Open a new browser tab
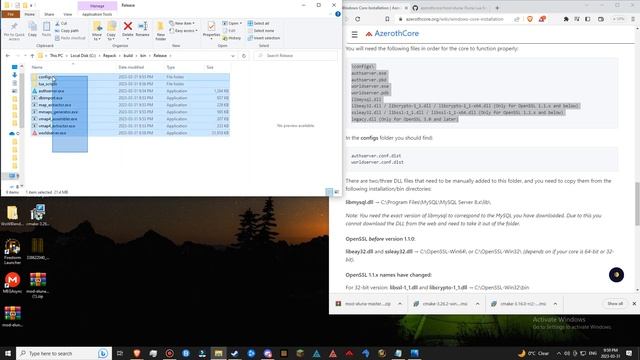This screenshot has width=640, height=360. (497, 8)
